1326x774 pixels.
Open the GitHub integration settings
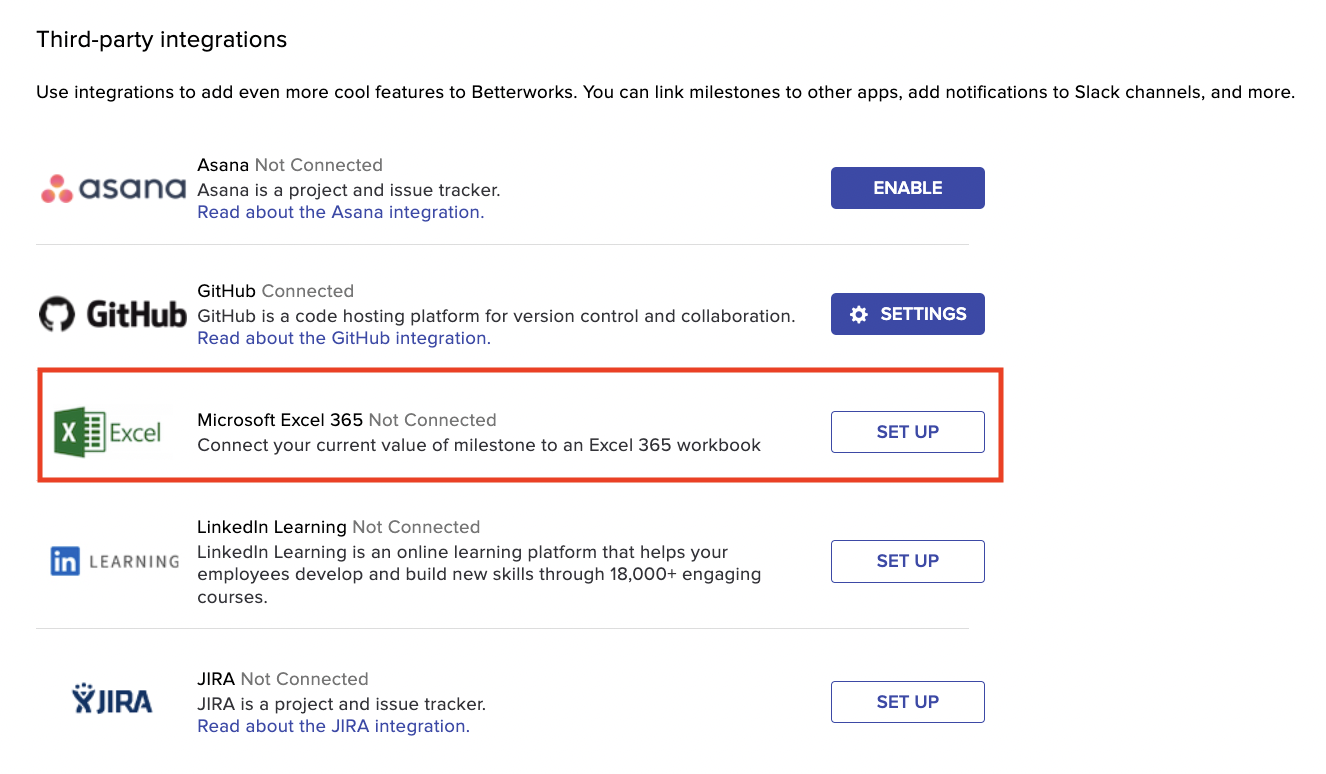(x=907, y=313)
